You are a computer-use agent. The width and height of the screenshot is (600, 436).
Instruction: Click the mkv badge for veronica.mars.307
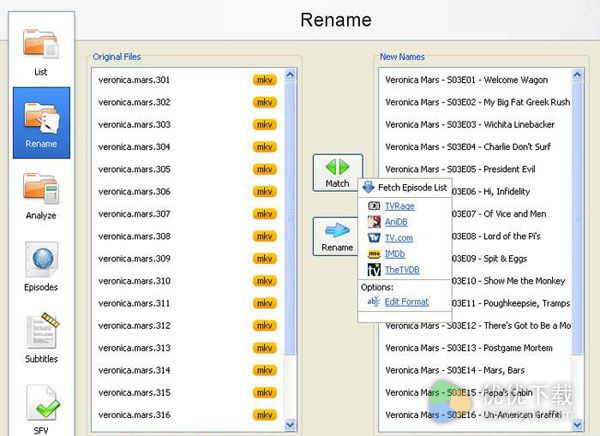point(264,214)
